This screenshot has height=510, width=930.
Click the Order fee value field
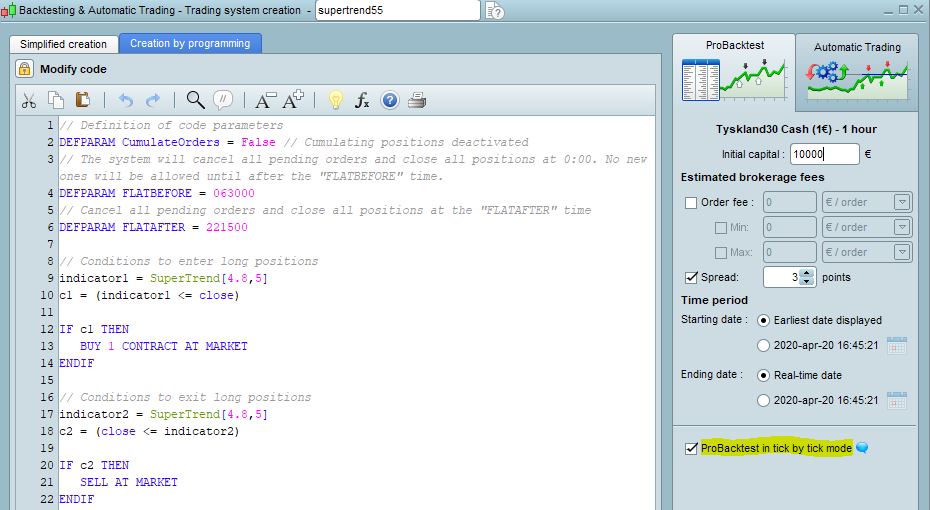[789, 202]
